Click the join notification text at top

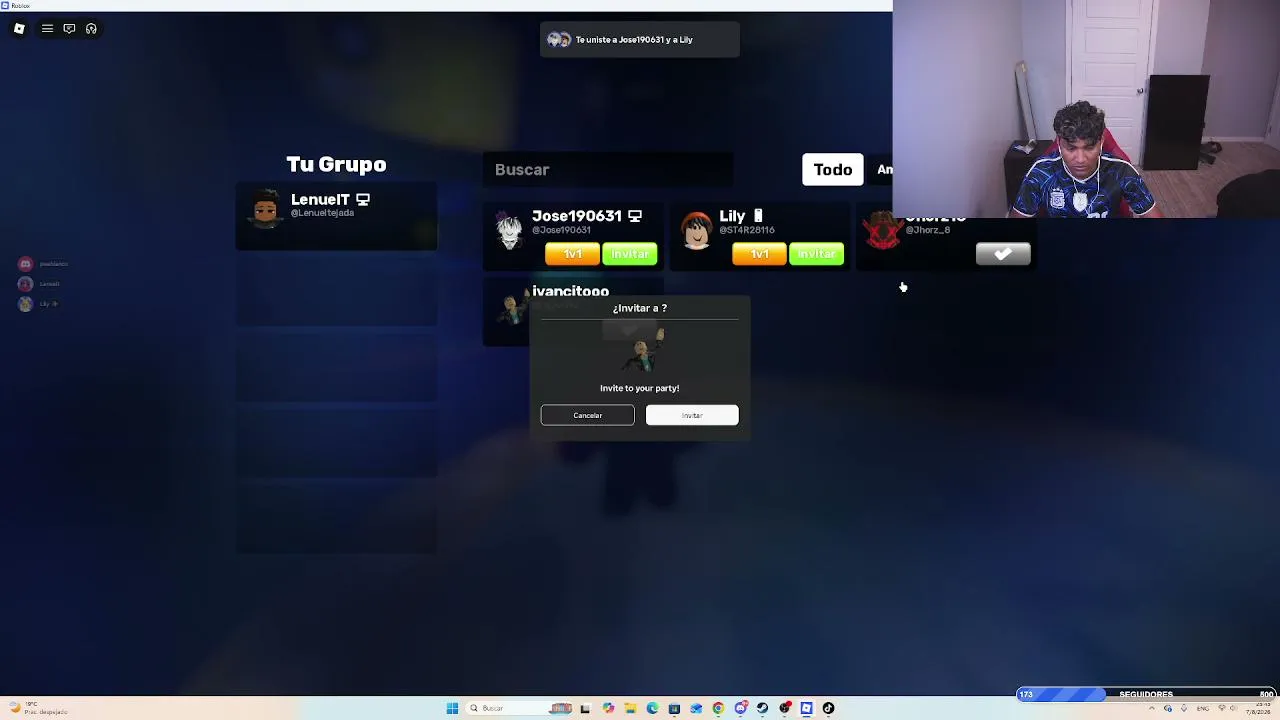(x=634, y=40)
